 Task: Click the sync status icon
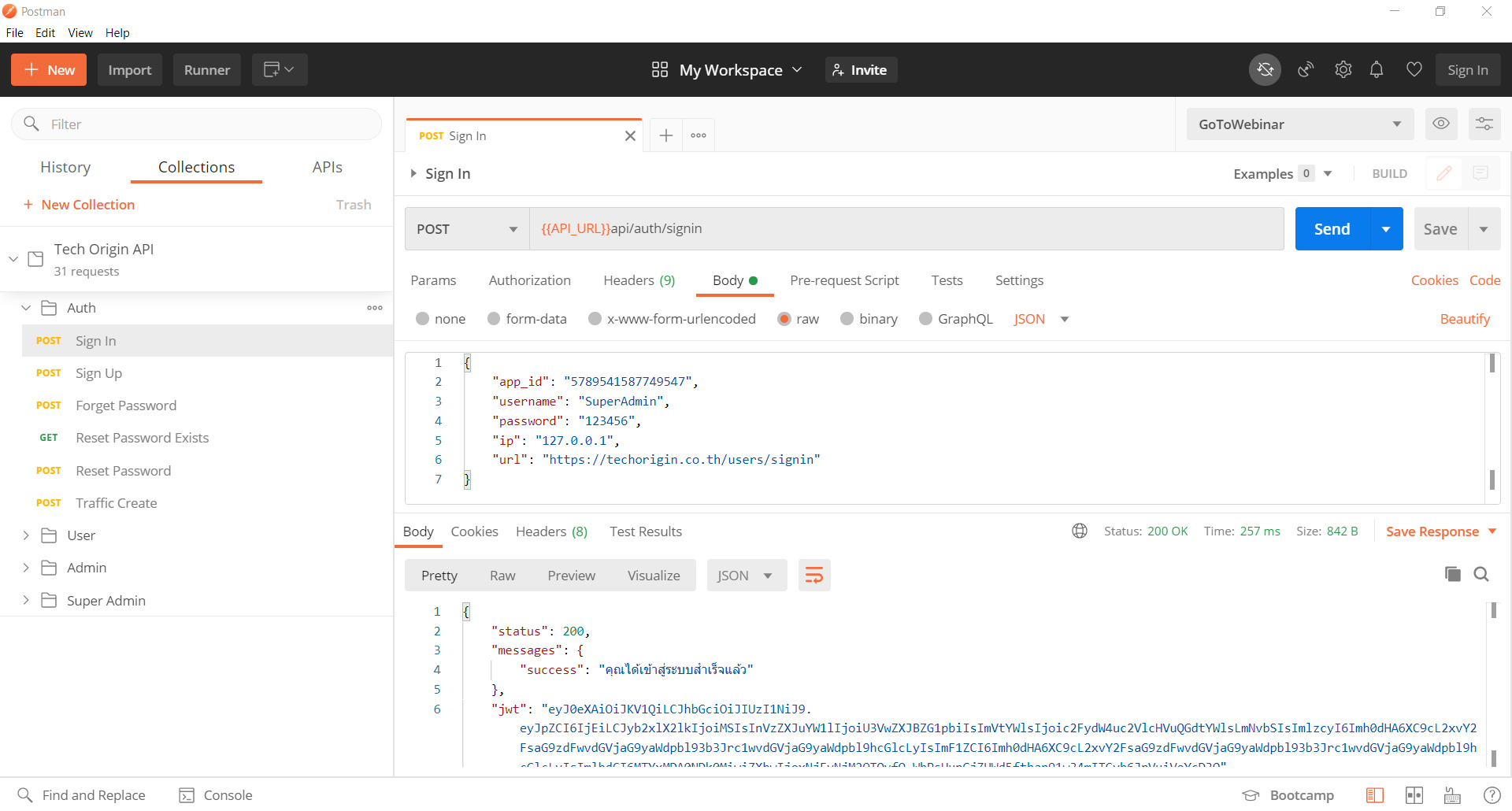click(x=1265, y=70)
